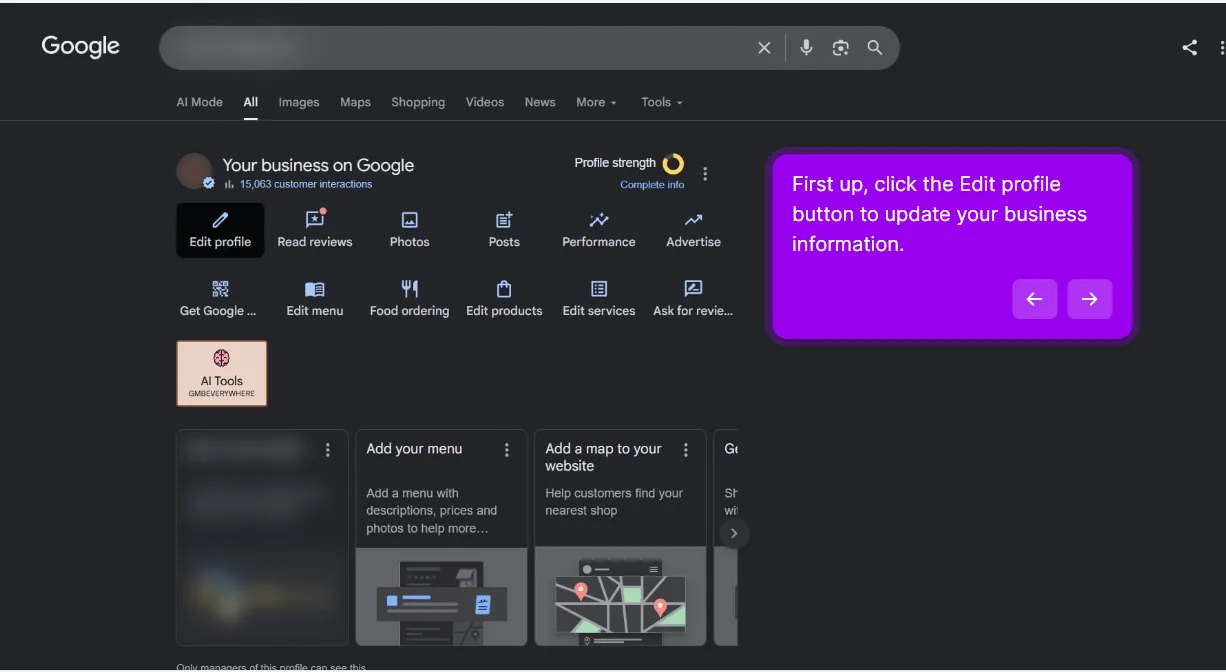This screenshot has height=672, width=1226.
Task: Clear the search box with X
Action: [x=764, y=48]
